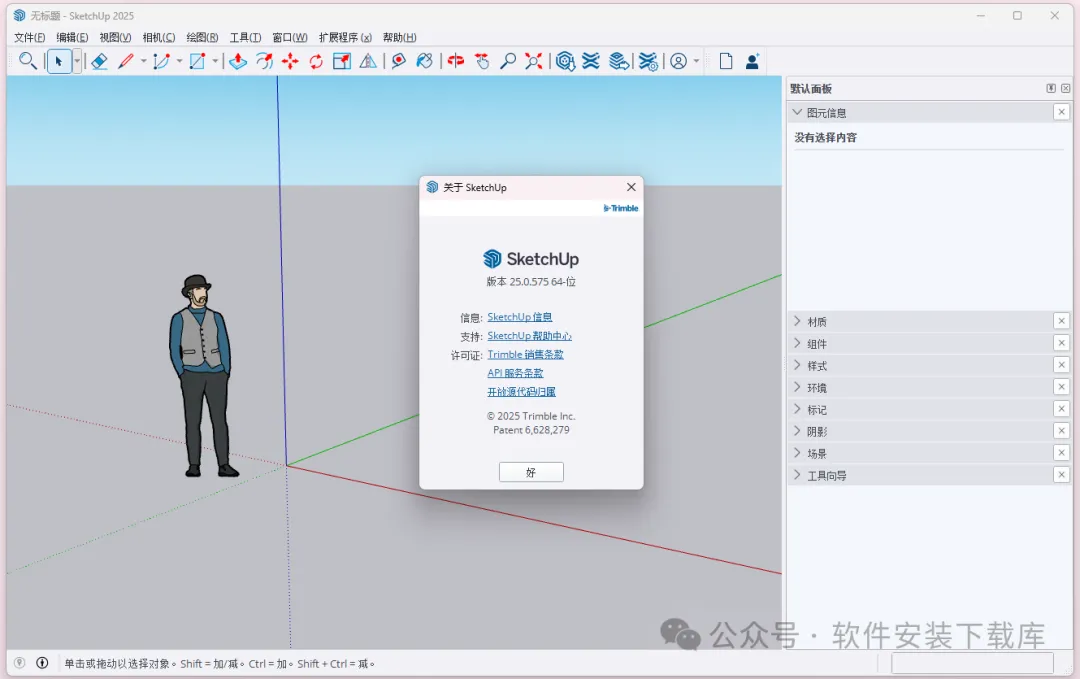The height and width of the screenshot is (679, 1080).
Task: Expand the 组件 panel
Action: click(797, 343)
